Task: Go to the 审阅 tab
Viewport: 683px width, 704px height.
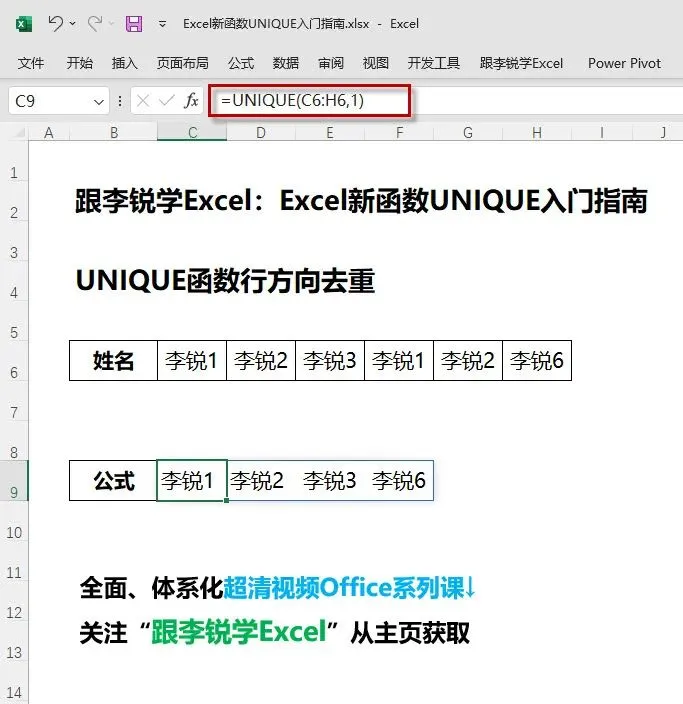Action: coord(330,63)
